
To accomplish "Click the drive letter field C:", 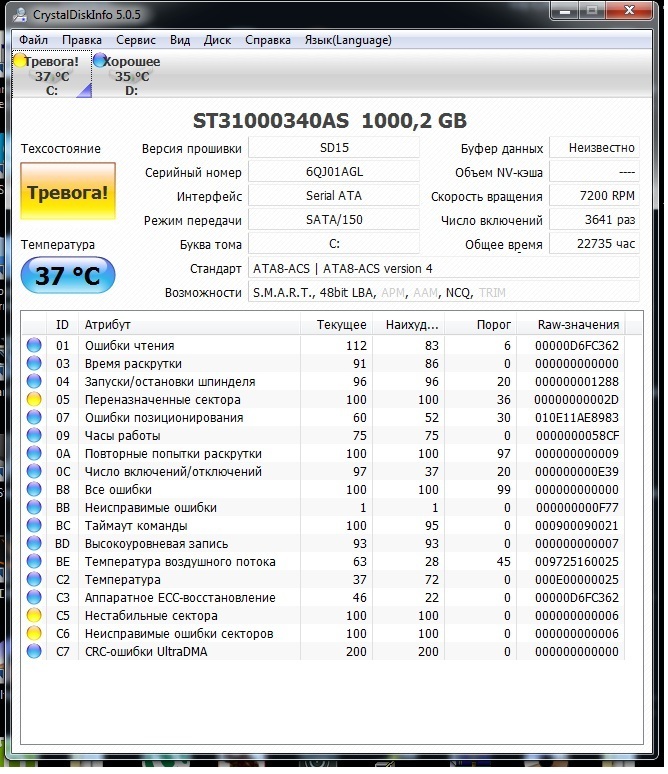I will click(x=334, y=244).
